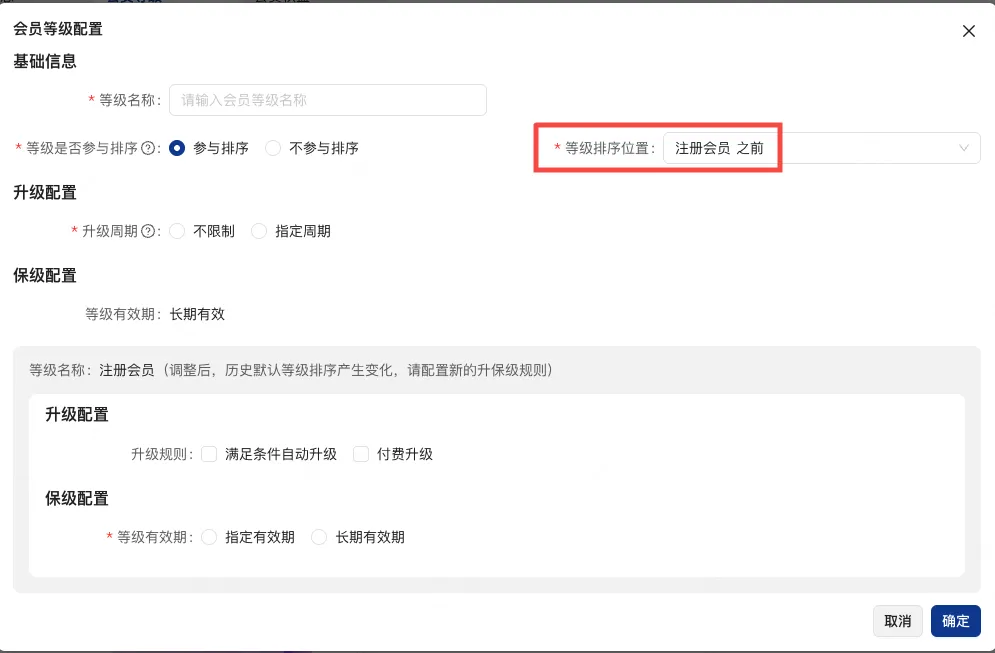Viewport: 995px width, 653px height.
Task: Select the 不参与排序 radio option
Action: click(273, 148)
